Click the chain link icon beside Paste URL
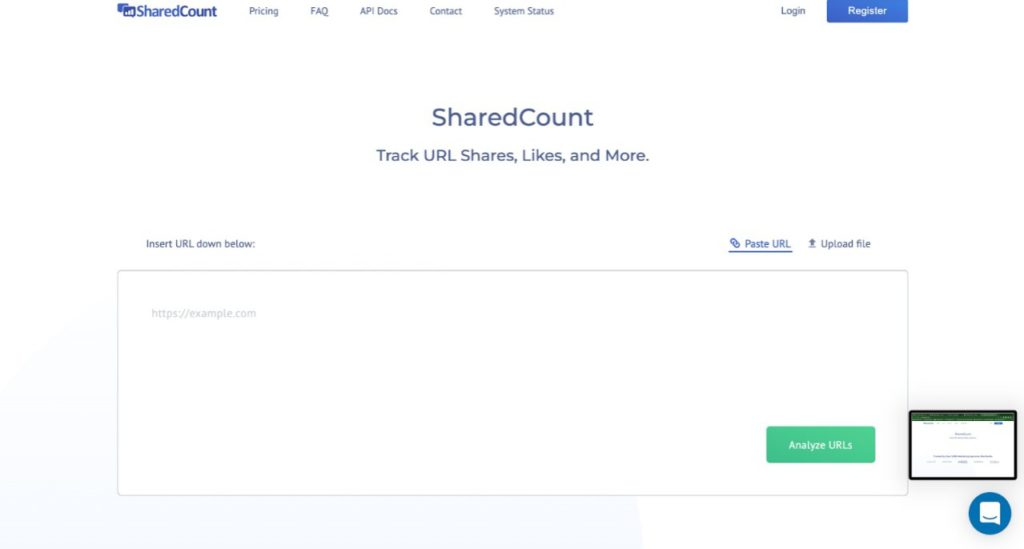 [x=735, y=243]
